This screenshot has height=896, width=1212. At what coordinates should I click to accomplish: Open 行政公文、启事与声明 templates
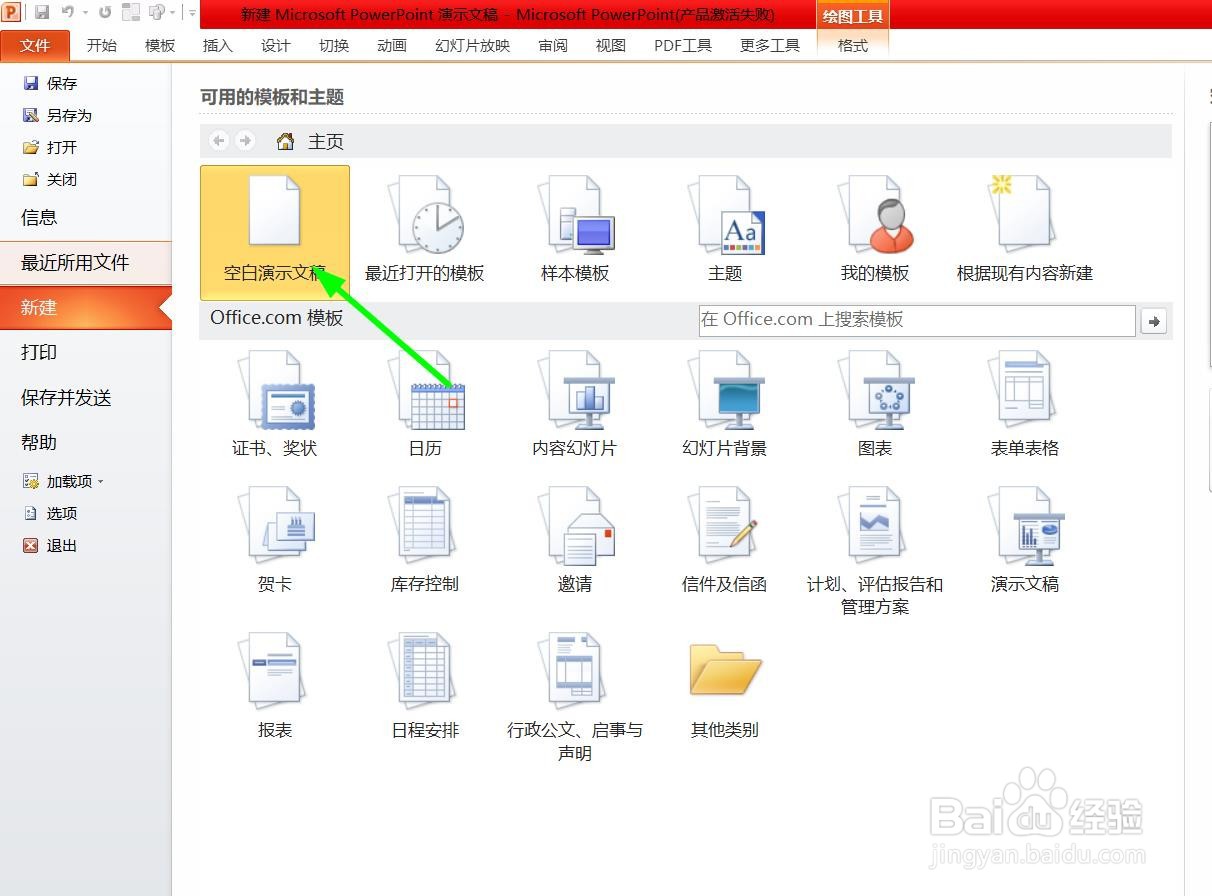click(575, 697)
